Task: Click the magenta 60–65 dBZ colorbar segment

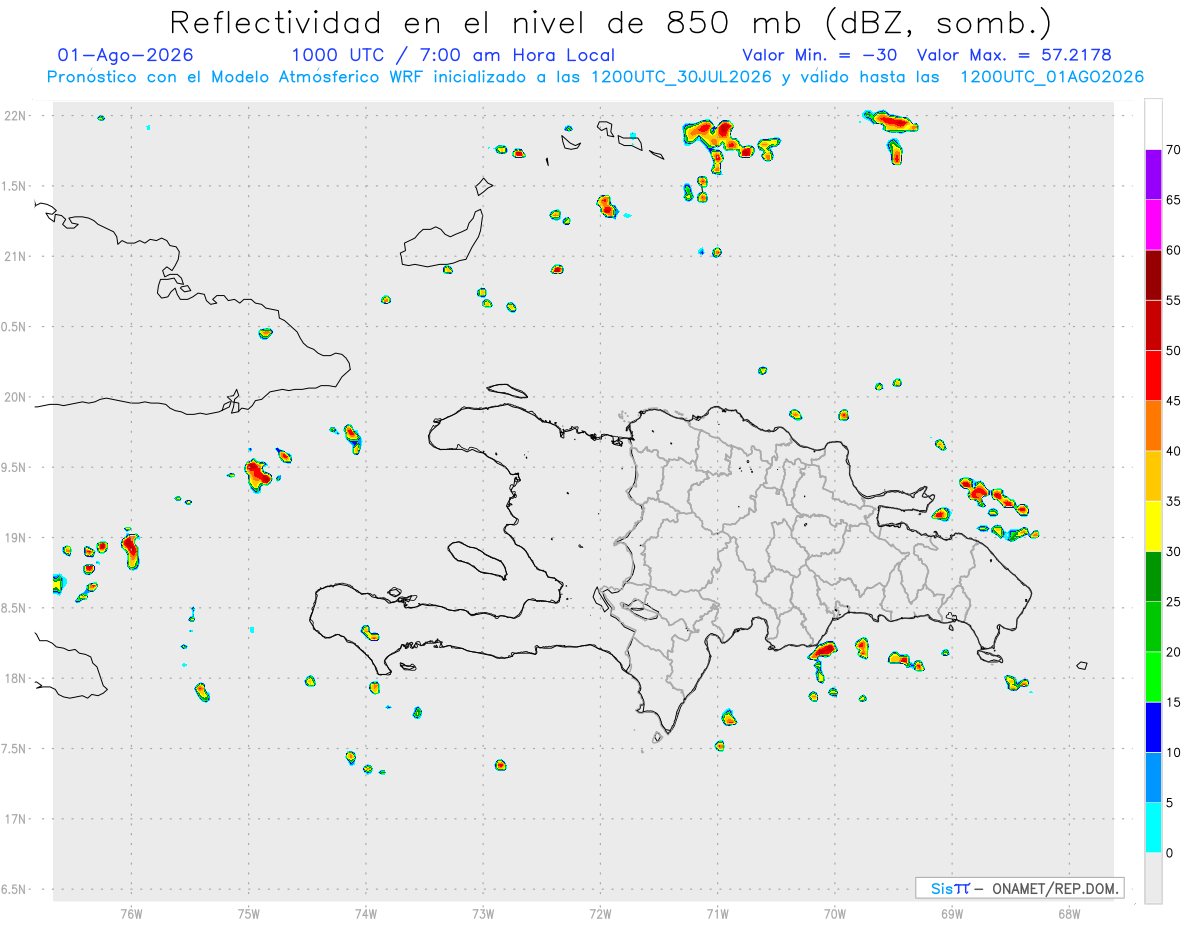Action: pyautogui.click(x=1153, y=225)
